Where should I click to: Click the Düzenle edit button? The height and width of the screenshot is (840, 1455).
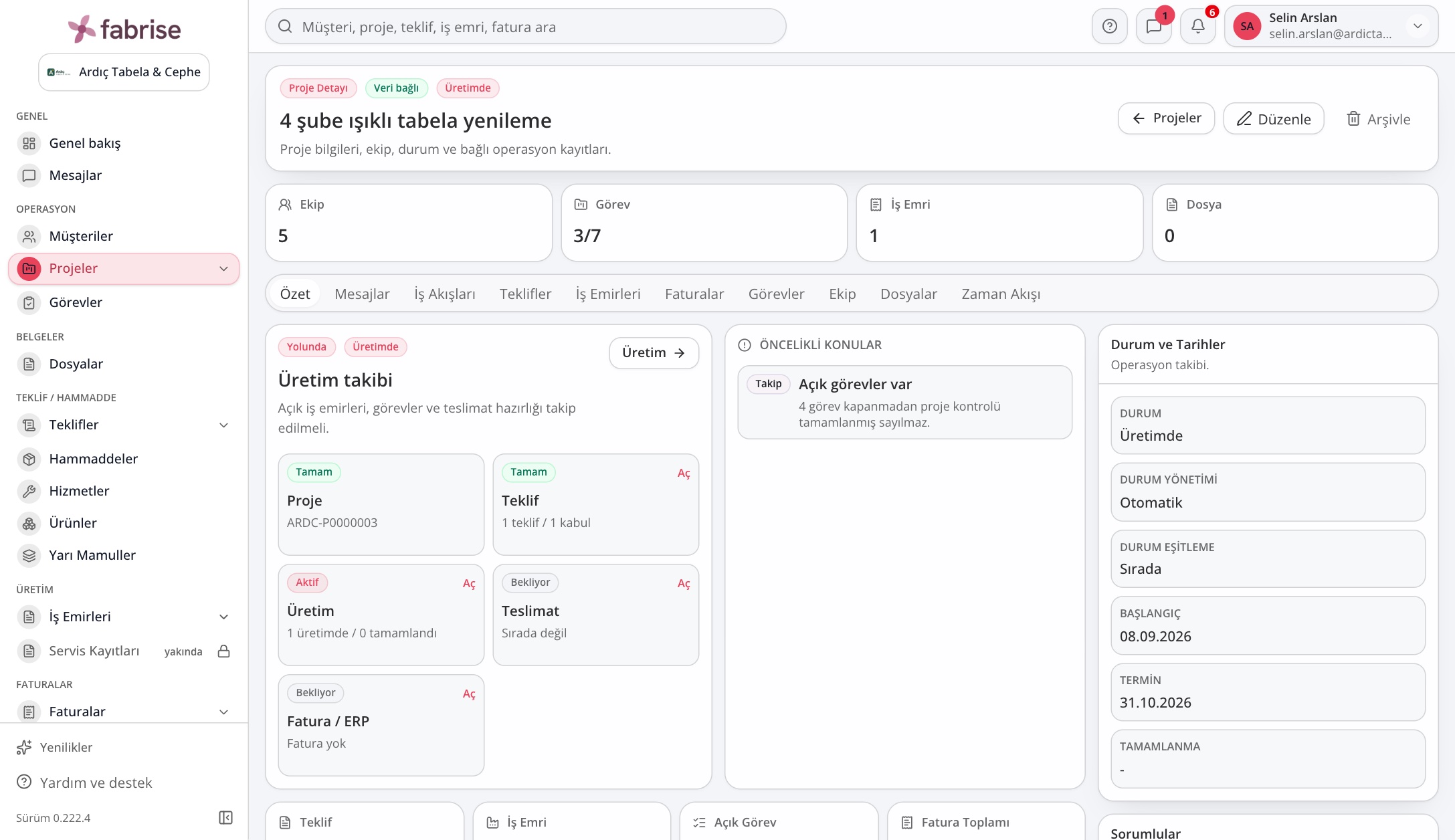tap(1273, 118)
